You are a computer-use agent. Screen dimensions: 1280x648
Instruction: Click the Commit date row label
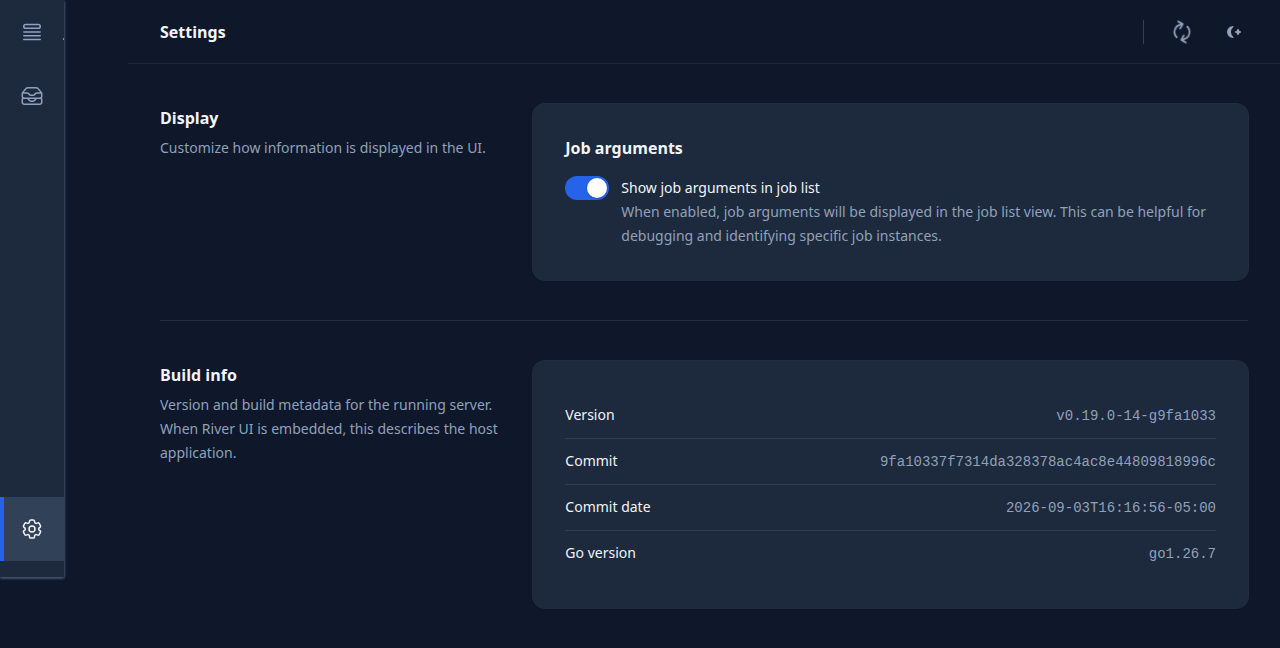pyautogui.click(x=608, y=507)
